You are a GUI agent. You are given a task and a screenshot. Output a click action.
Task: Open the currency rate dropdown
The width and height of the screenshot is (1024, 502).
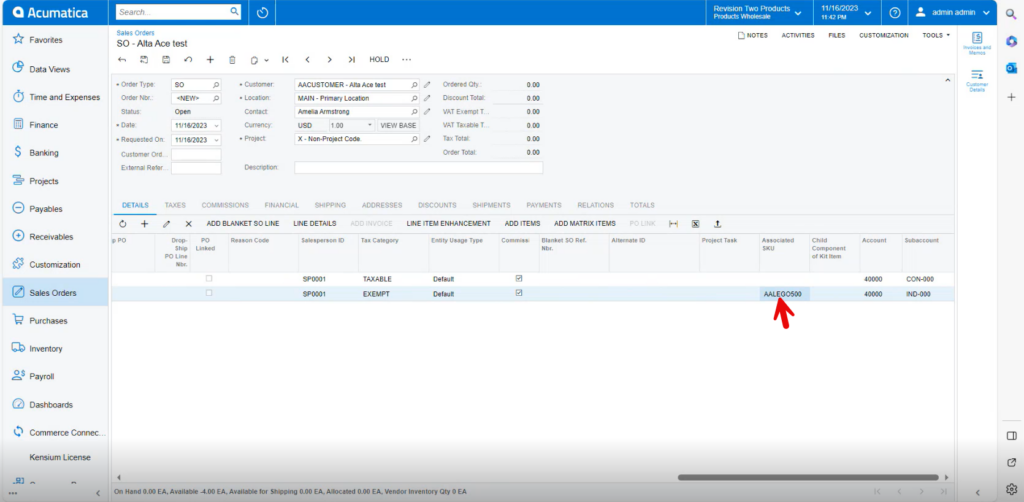(x=370, y=125)
